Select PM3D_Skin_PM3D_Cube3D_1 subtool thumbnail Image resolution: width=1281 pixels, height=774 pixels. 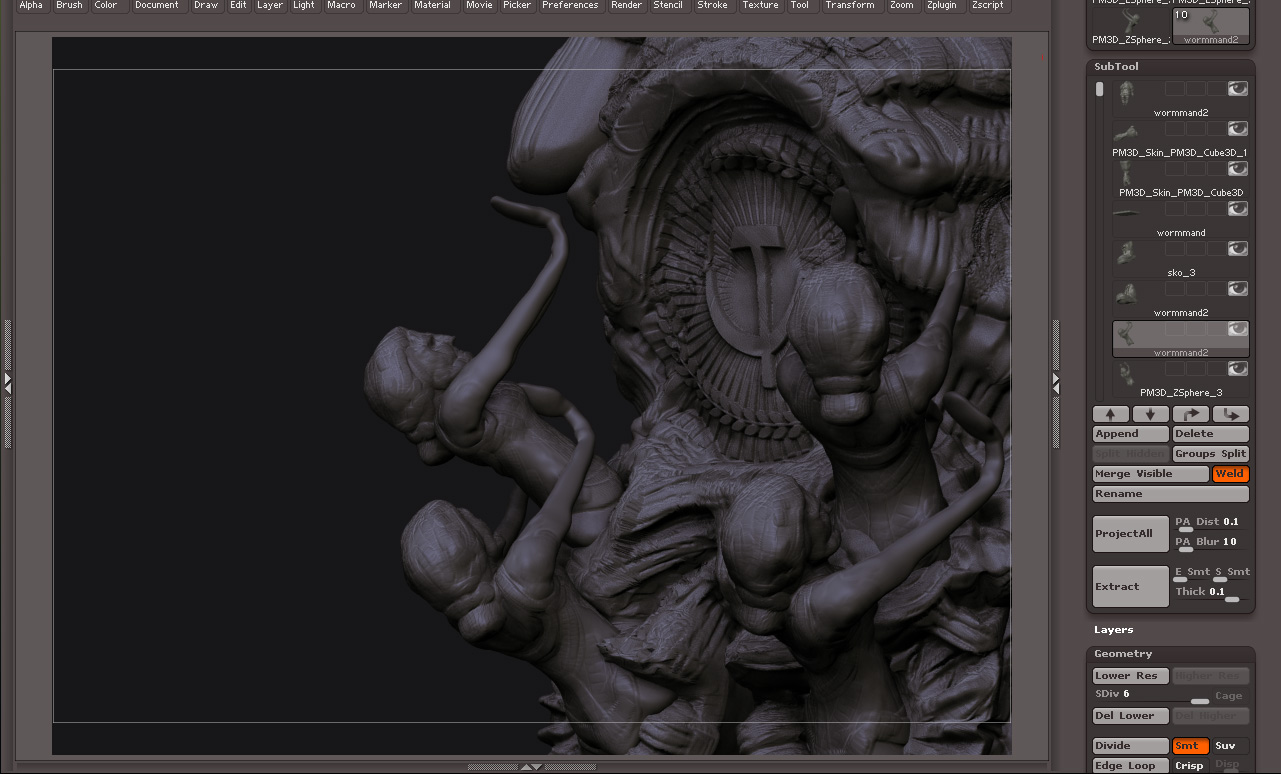pos(1127,133)
